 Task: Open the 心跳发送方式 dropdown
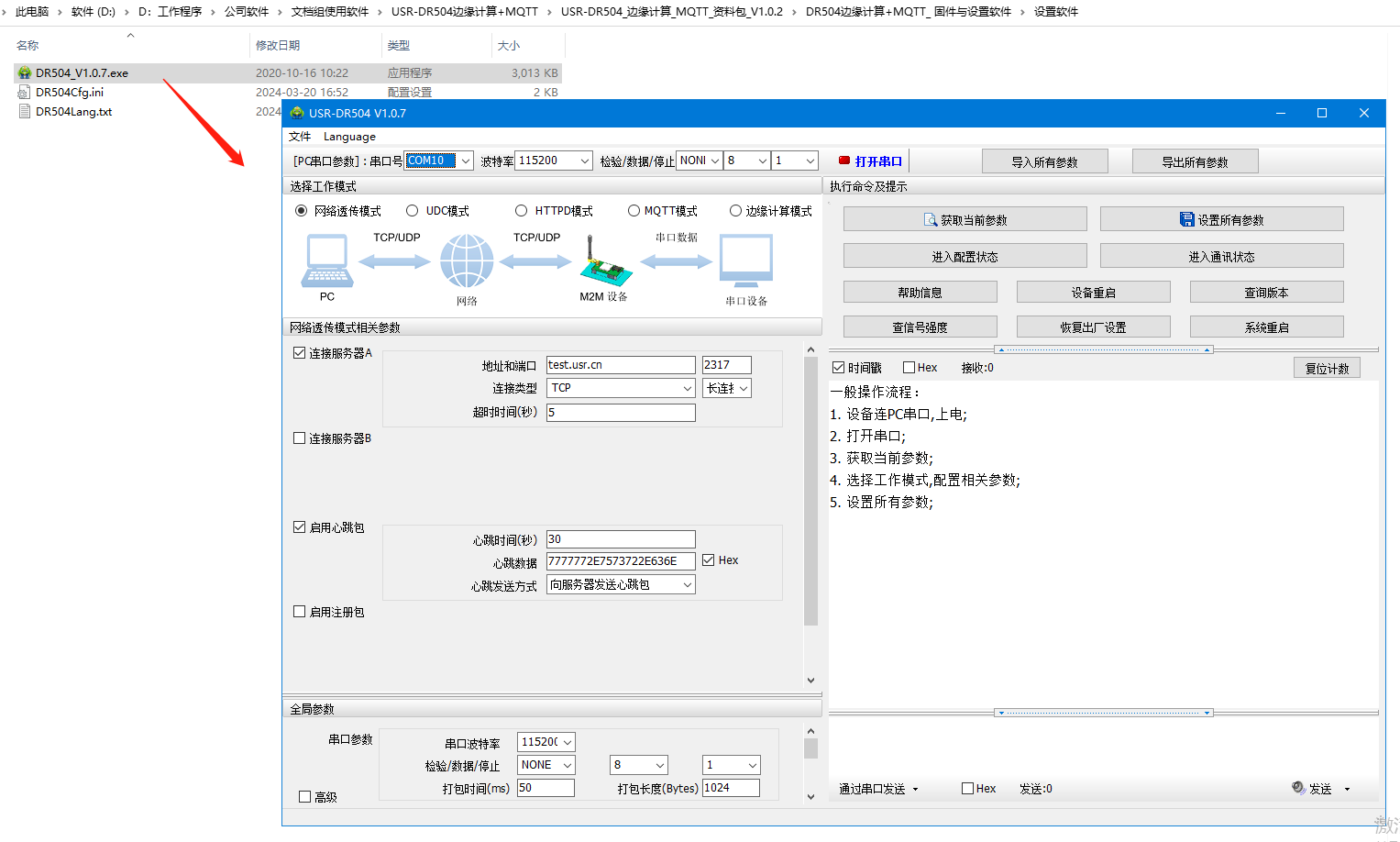click(x=687, y=585)
